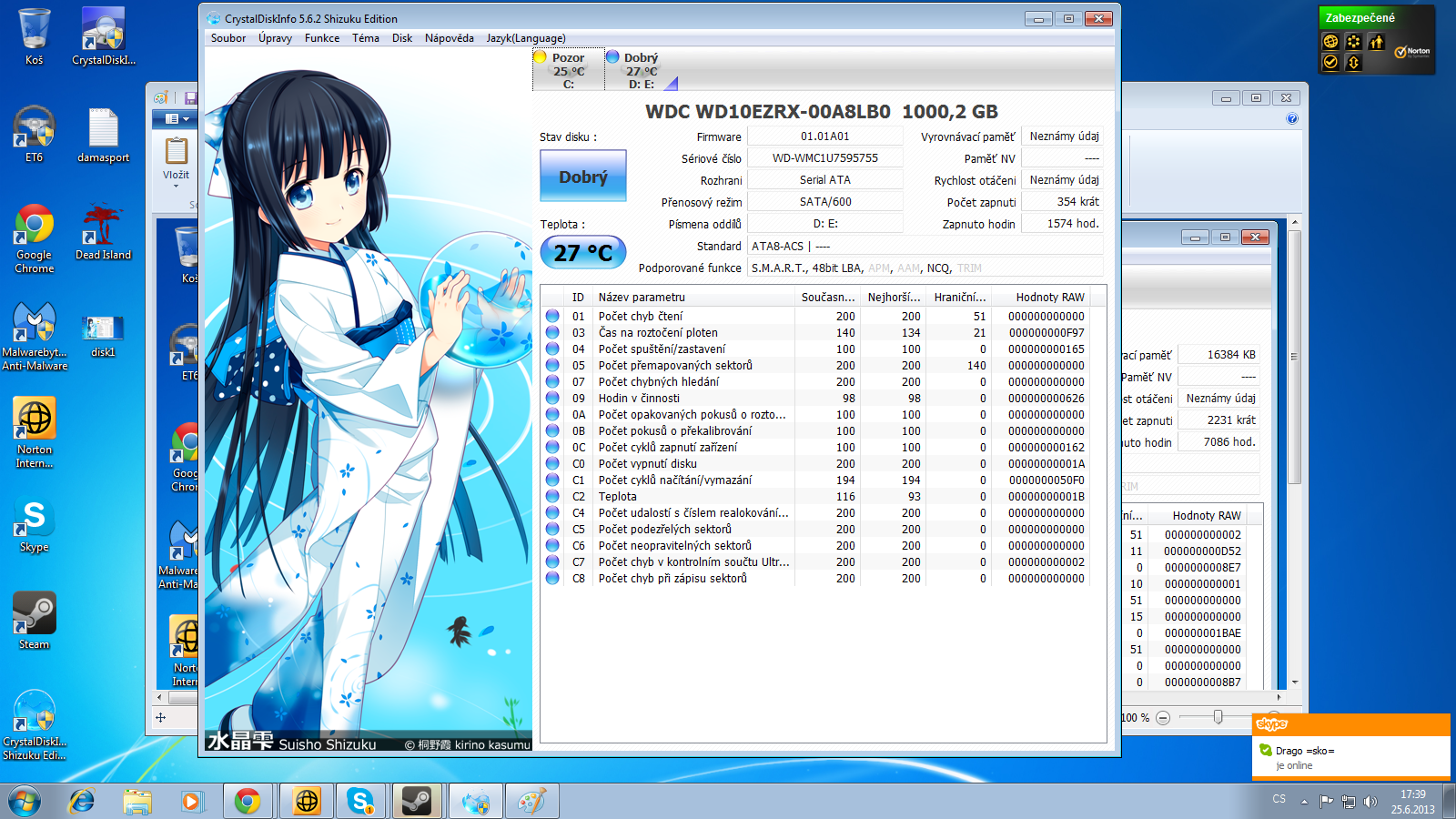Click the zoom out button in Paint

(1163, 718)
